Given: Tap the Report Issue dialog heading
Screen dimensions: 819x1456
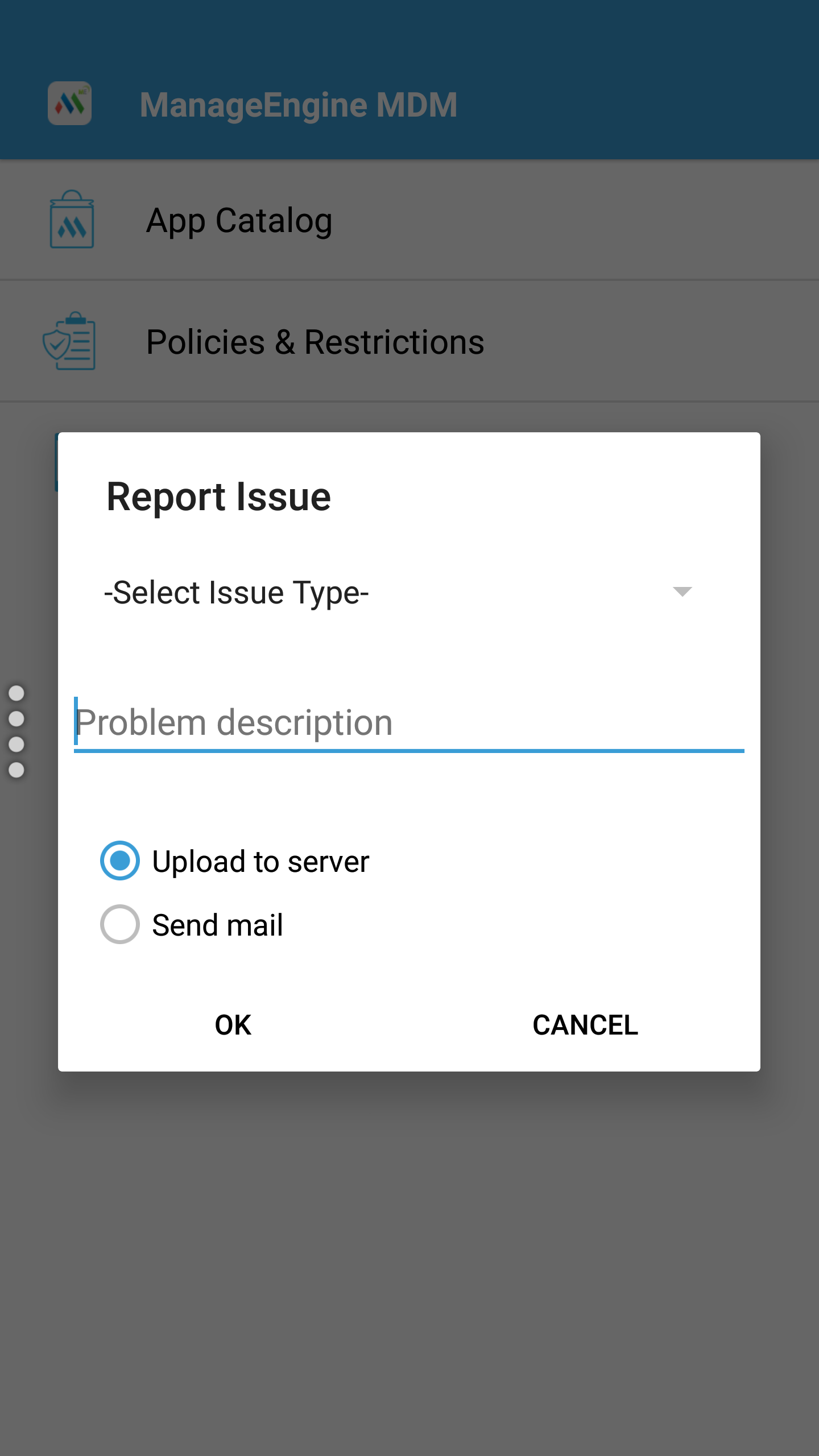Looking at the screenshot, I should tap(219, 497).
